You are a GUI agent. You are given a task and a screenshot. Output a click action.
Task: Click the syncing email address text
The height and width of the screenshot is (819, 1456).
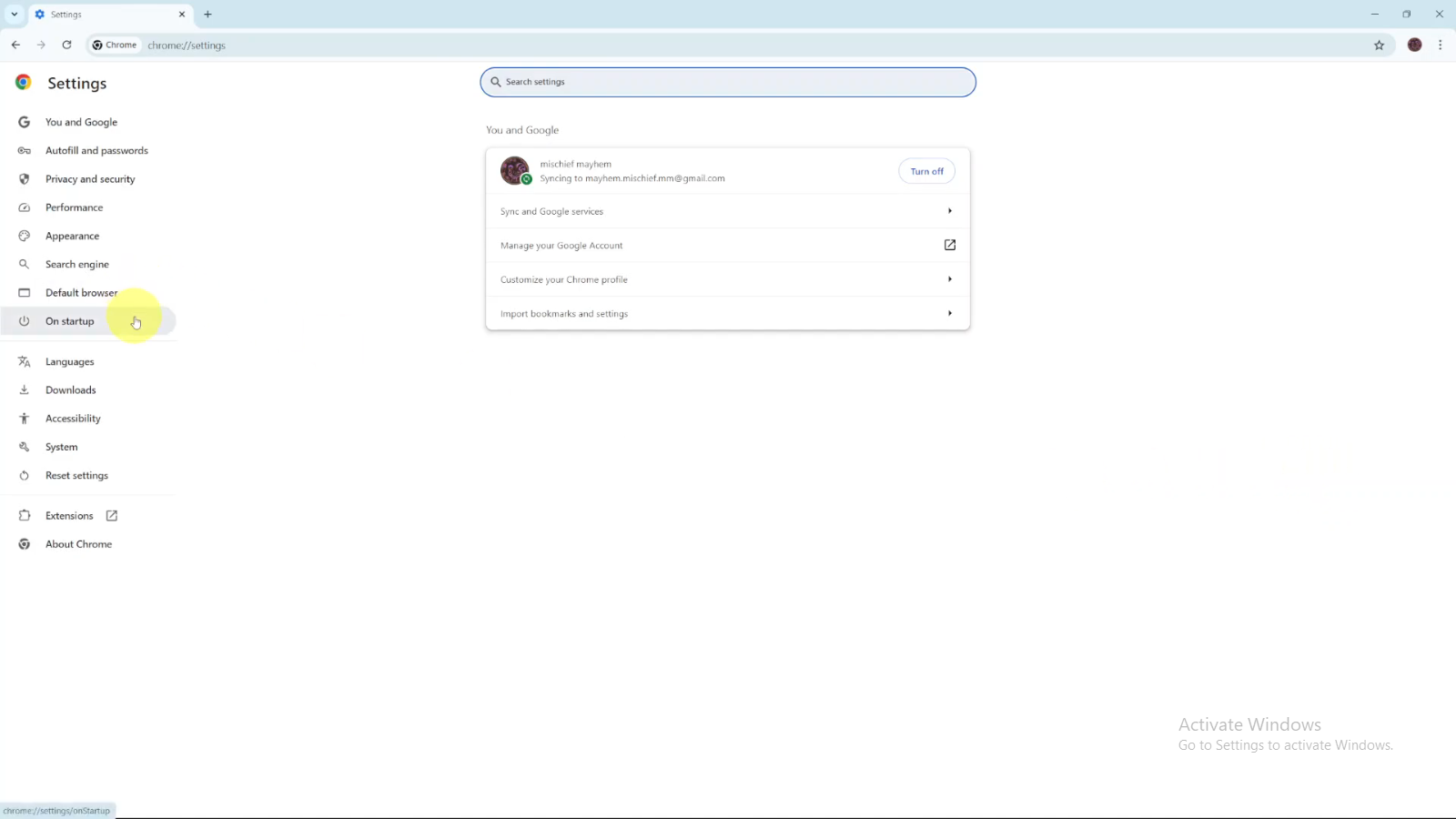[632, 178]
